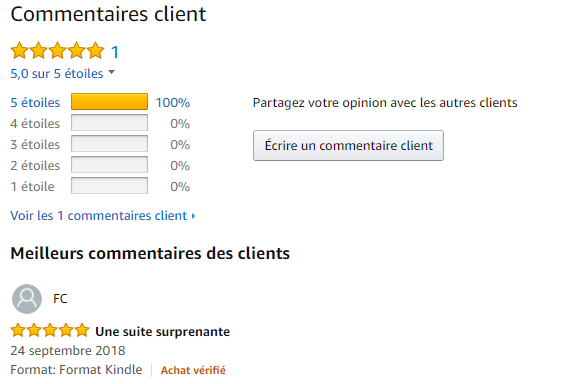Click the empty 1 étoile bar
This screenshot has height=384, width=585.
point(109,185)
